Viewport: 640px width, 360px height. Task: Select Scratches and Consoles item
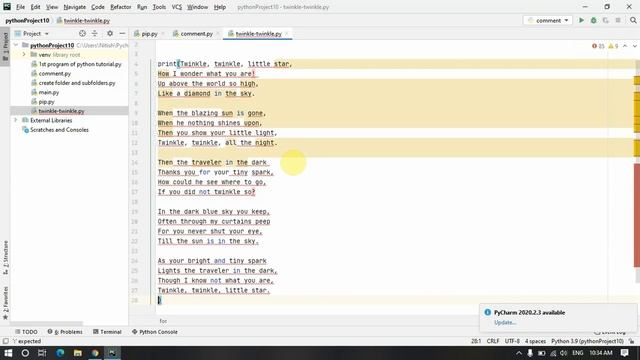point(59,130)
